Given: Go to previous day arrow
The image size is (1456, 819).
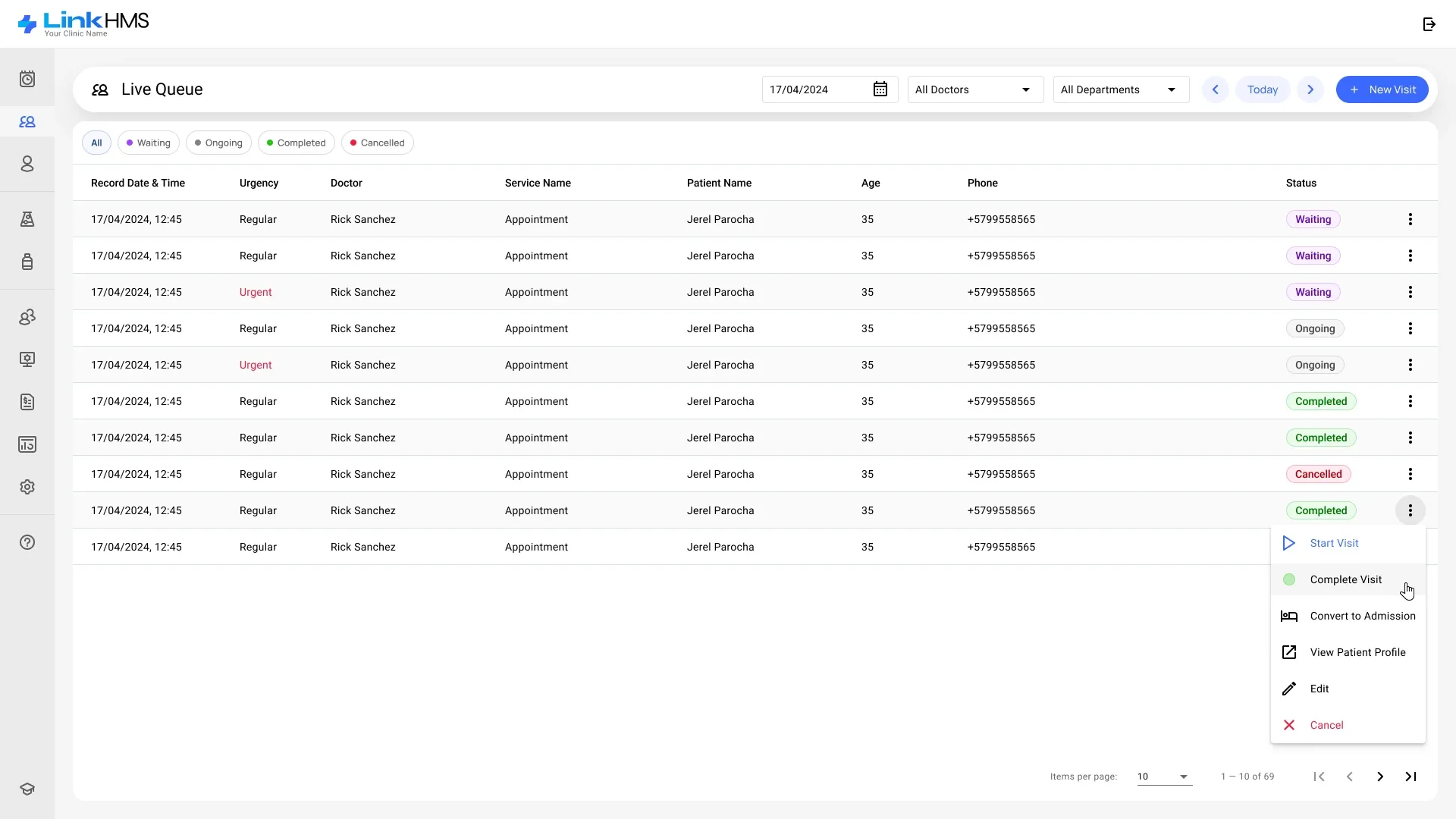Looking at the screenshot, I should tap(1215, 89).
